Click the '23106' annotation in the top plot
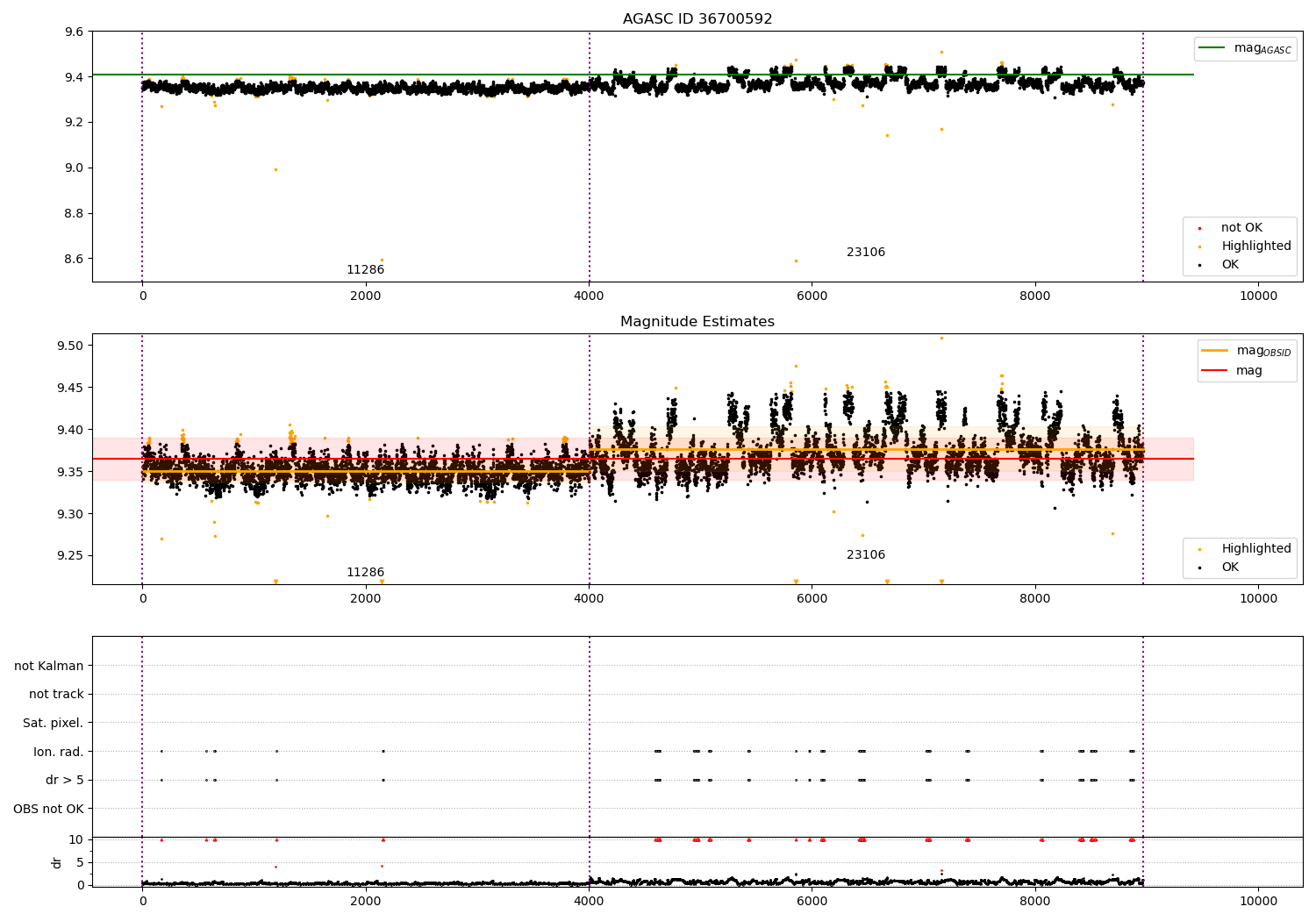Screen dimensions: 1316x921 click(x=866, y=253)
